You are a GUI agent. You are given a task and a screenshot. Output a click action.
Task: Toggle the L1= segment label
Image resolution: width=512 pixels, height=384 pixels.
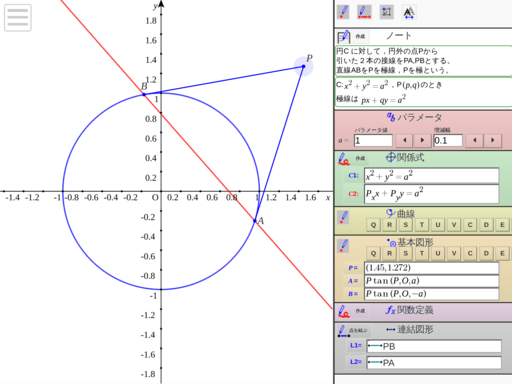pyautogui.click(x=356, y=346)
